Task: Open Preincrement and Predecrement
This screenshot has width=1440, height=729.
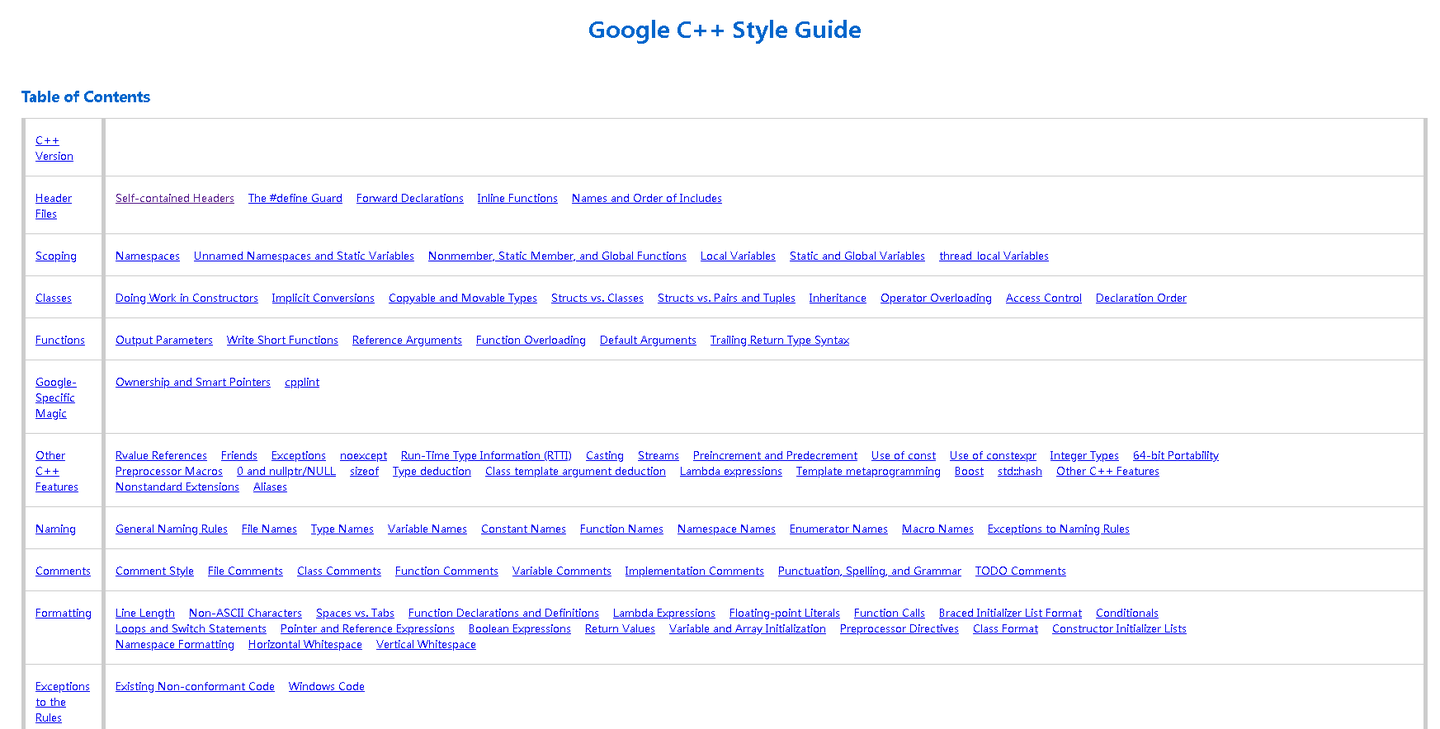Action: (775, 455)
